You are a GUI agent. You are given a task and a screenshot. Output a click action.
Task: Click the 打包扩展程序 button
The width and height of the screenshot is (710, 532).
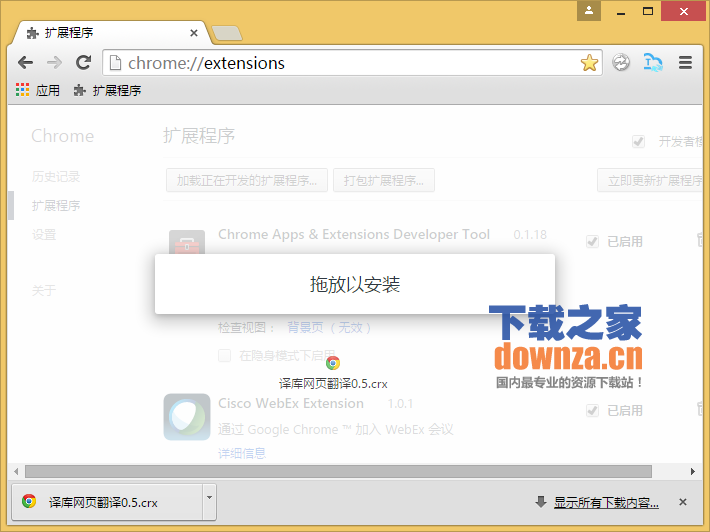pos(384,180)
